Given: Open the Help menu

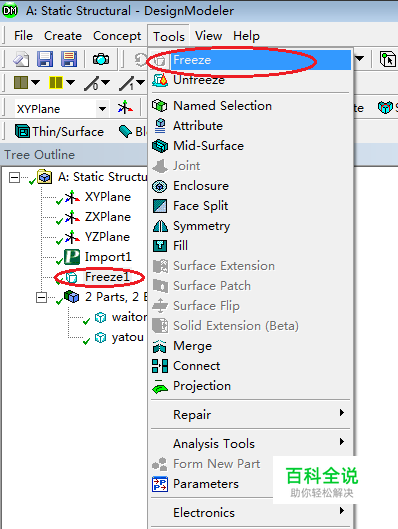Looking at the screenshot, I should tap(246, 36).
